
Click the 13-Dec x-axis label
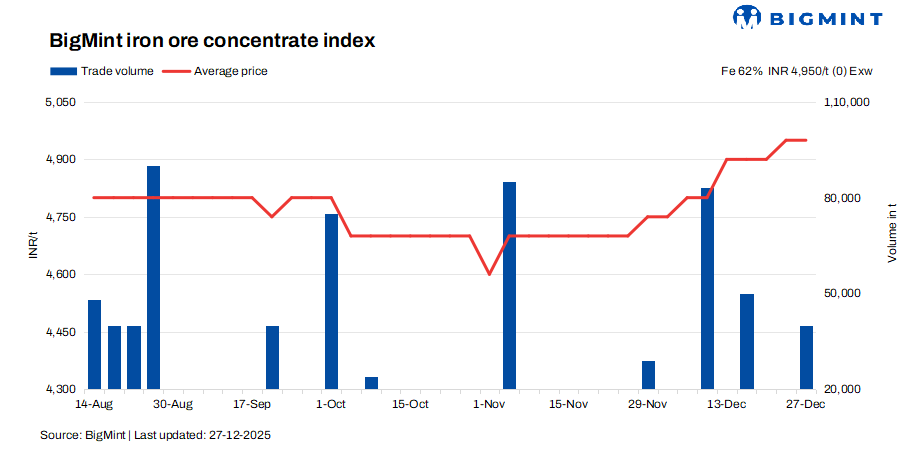coord(727,405)
